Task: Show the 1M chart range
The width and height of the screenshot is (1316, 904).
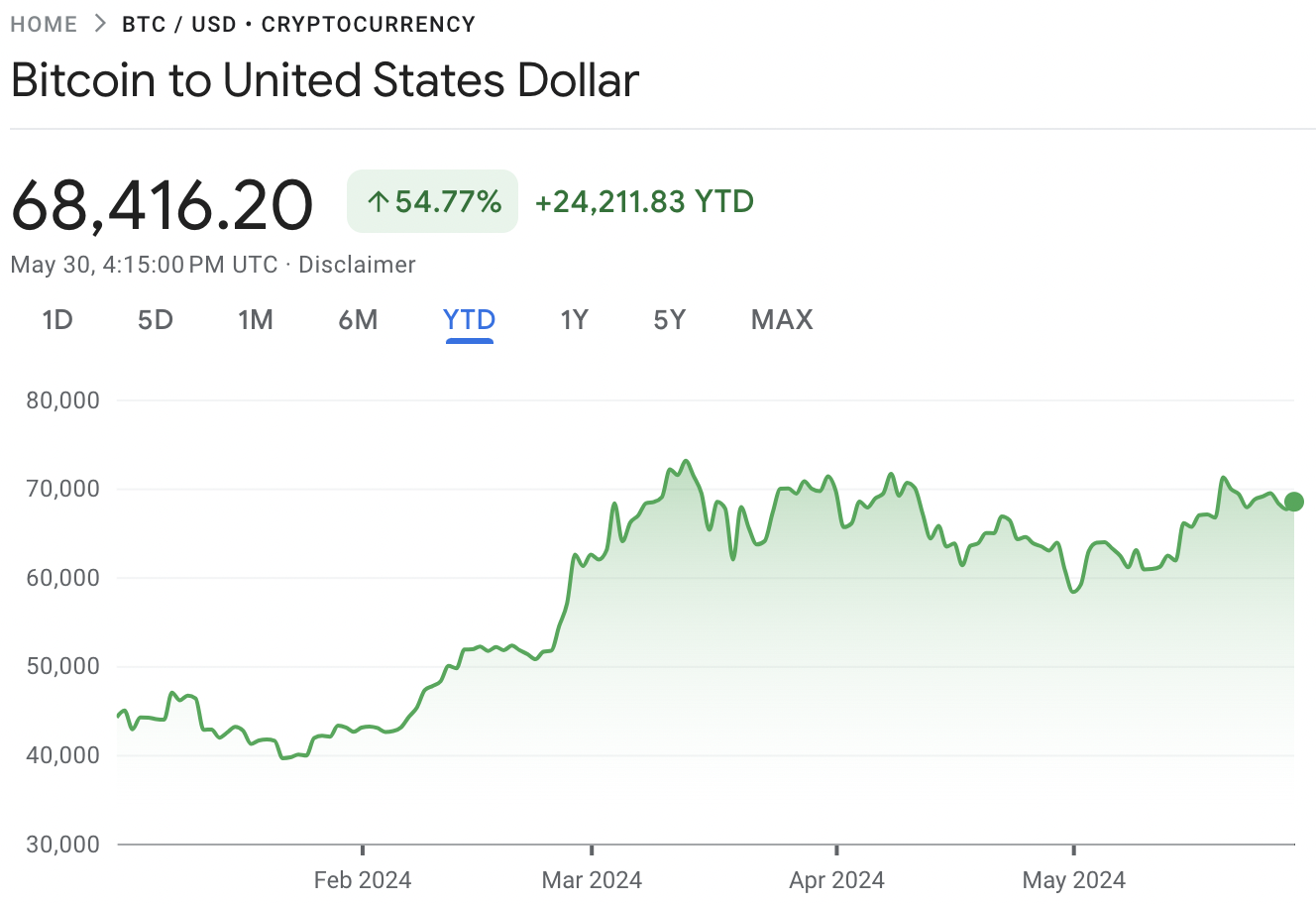Action: [256, 320]
